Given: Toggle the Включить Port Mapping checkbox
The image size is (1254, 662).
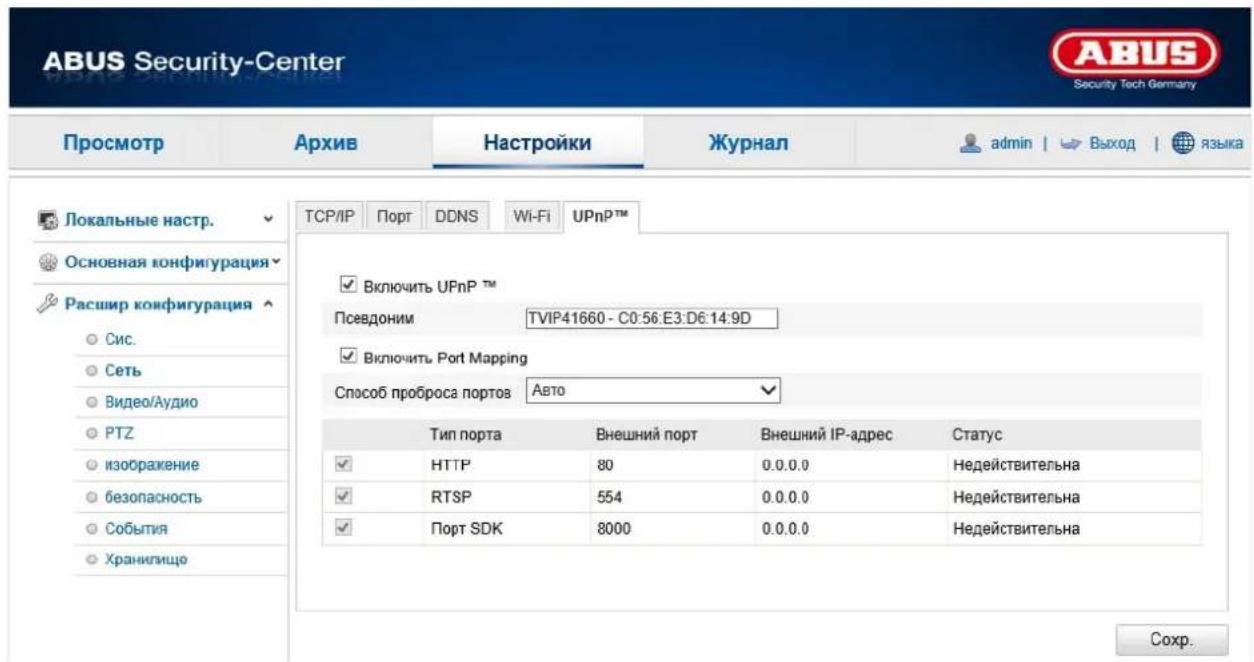Looking at the screenshot, I should coord(348,355).
